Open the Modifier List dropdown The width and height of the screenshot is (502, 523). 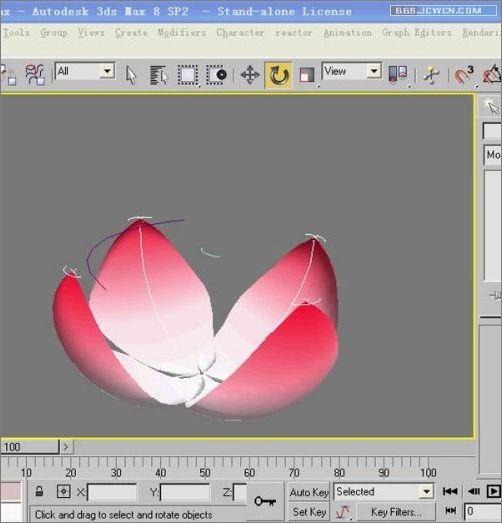(492, 155)
